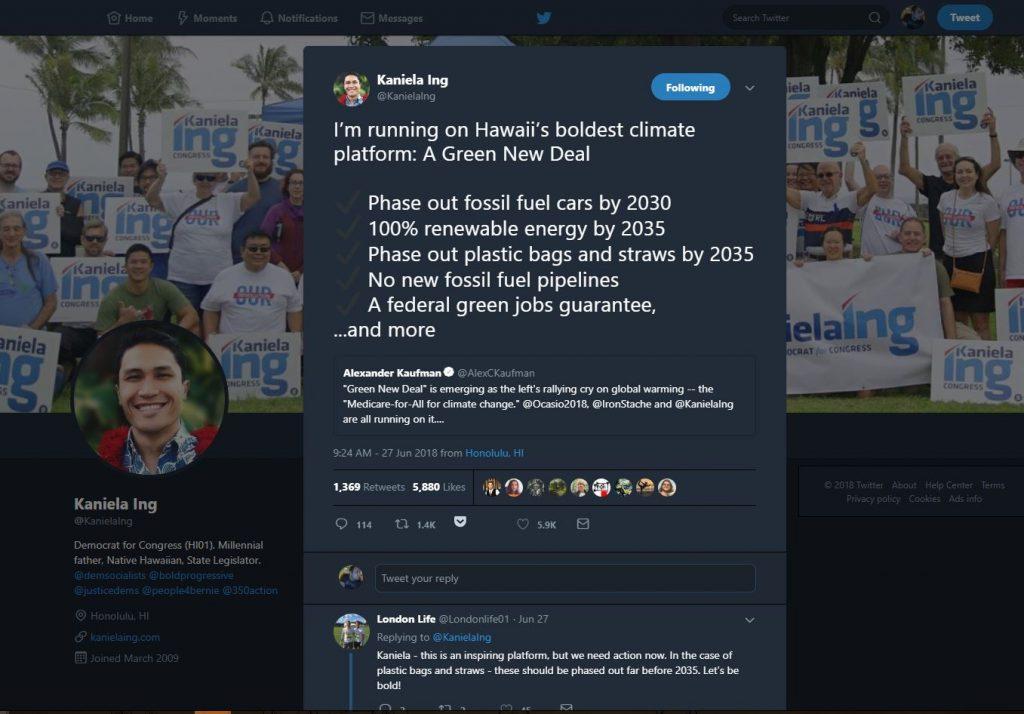
Task: Like the tweet with heart icon
Action: 522,524
